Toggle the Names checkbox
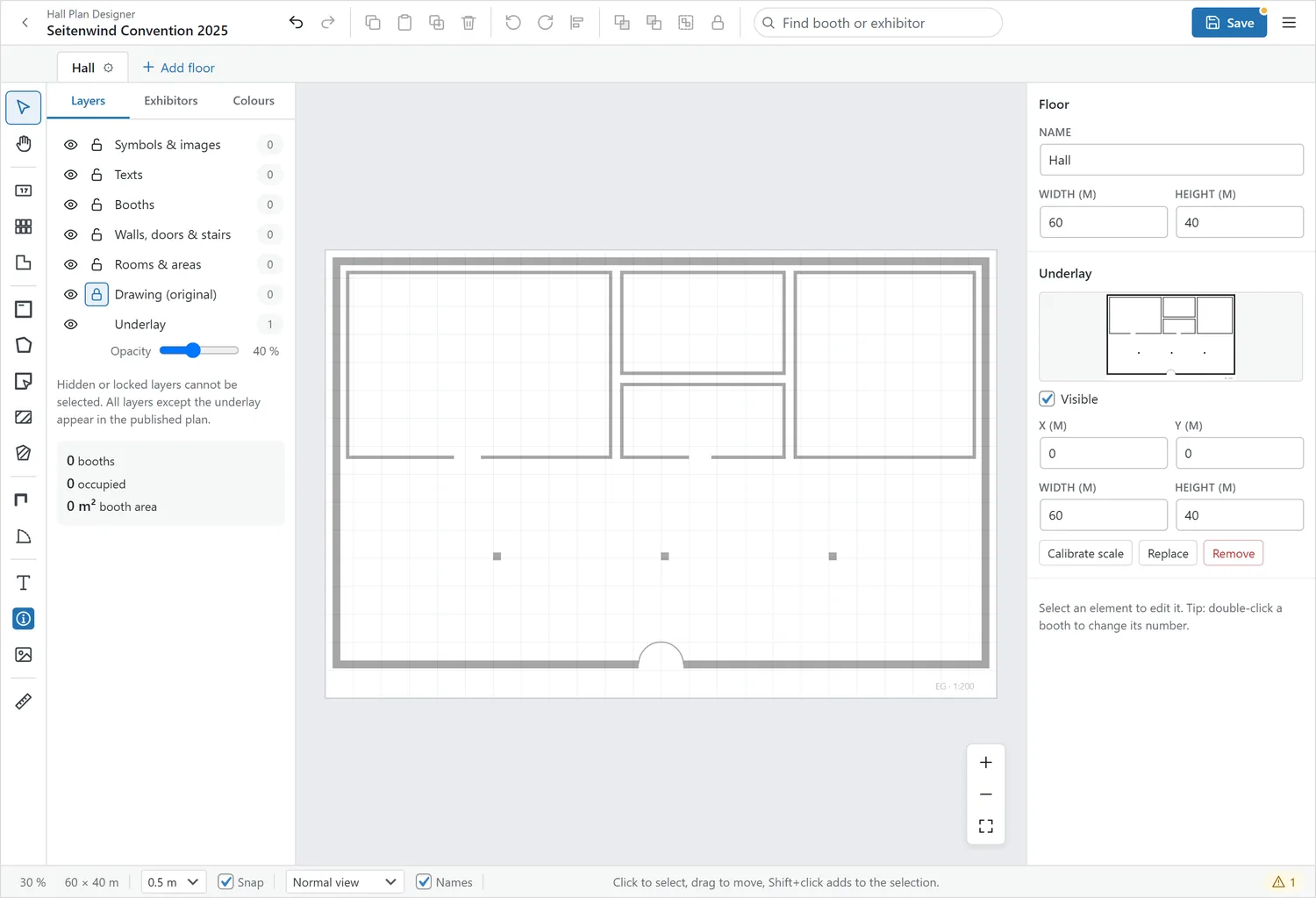Image resolution: width=1316 pixels, height=898 pixels. [x=424, y=882]
